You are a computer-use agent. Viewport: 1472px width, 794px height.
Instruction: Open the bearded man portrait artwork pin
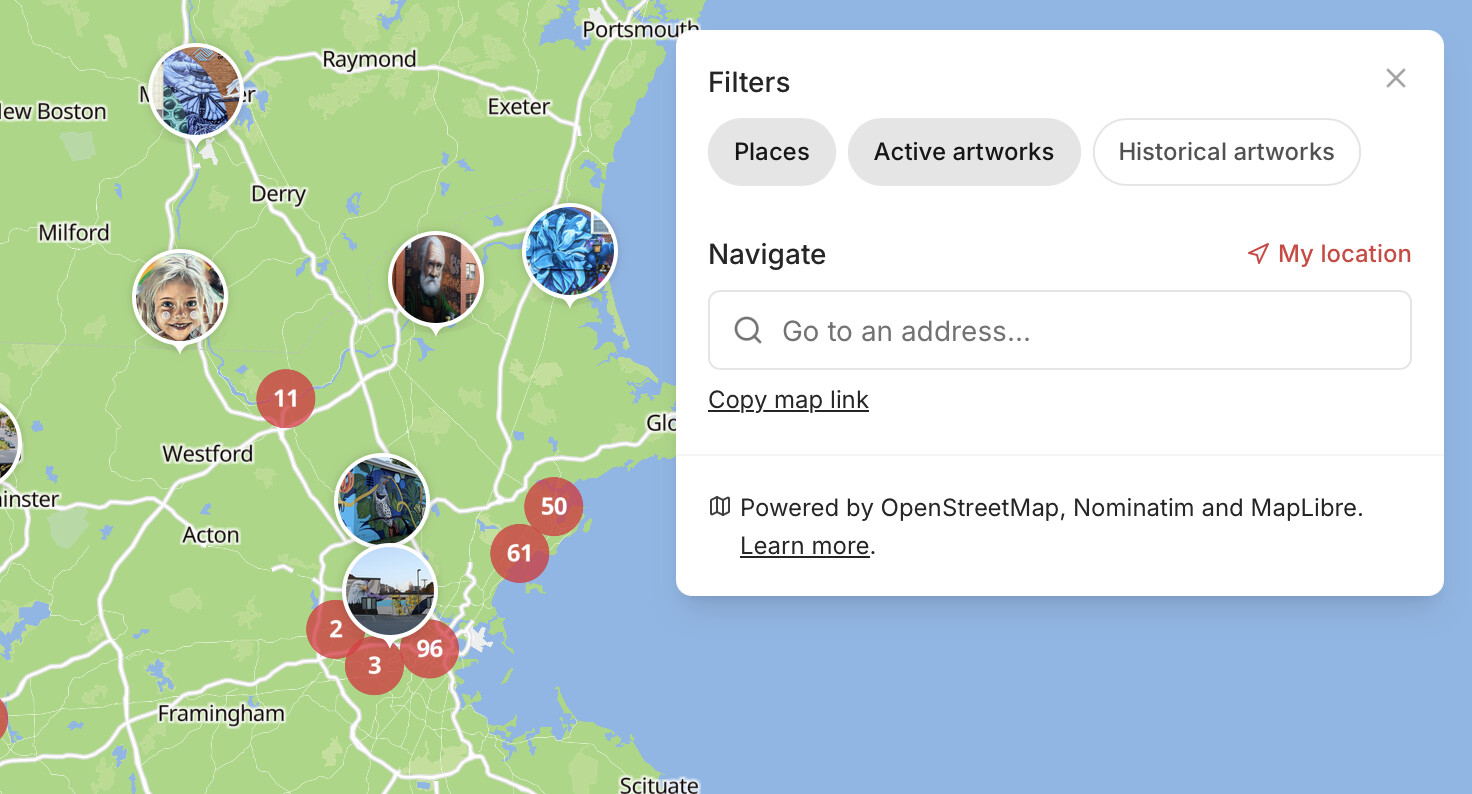click(436, 280)
